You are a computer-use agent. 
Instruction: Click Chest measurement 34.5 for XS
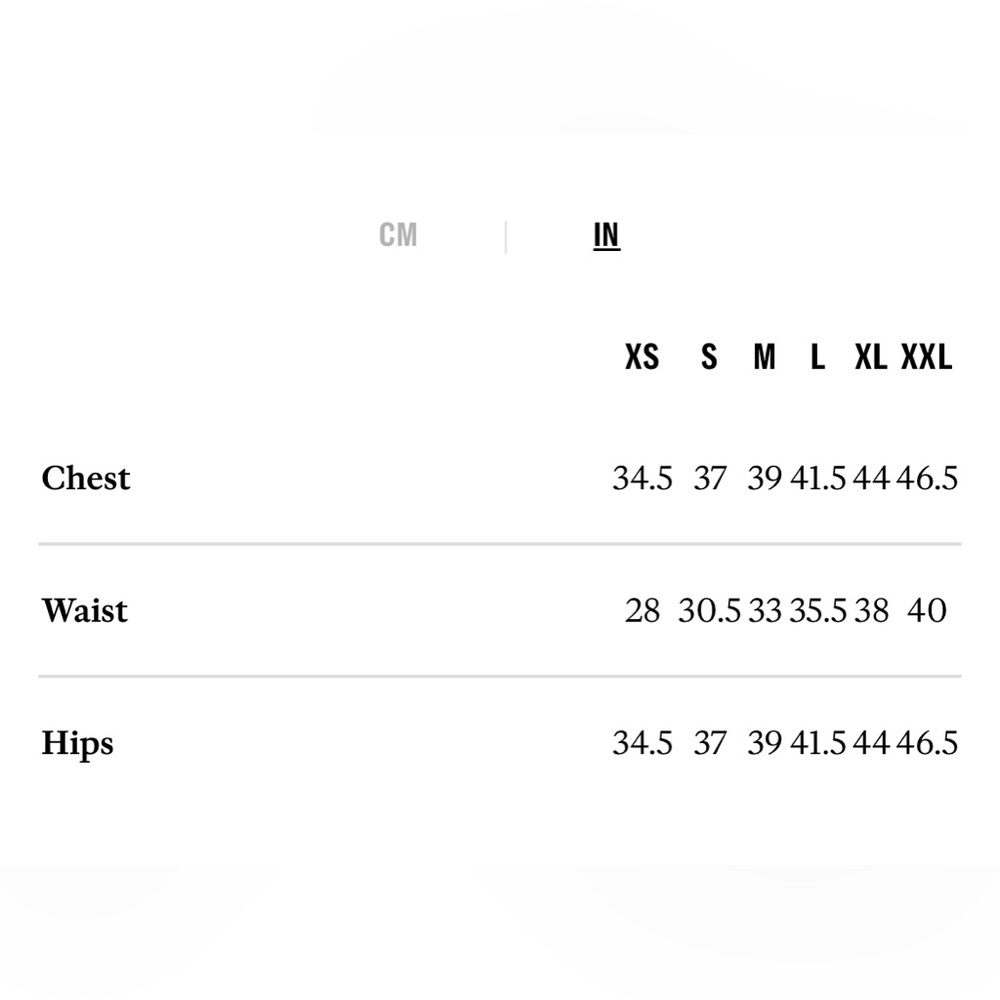click(x=642, y=479)
